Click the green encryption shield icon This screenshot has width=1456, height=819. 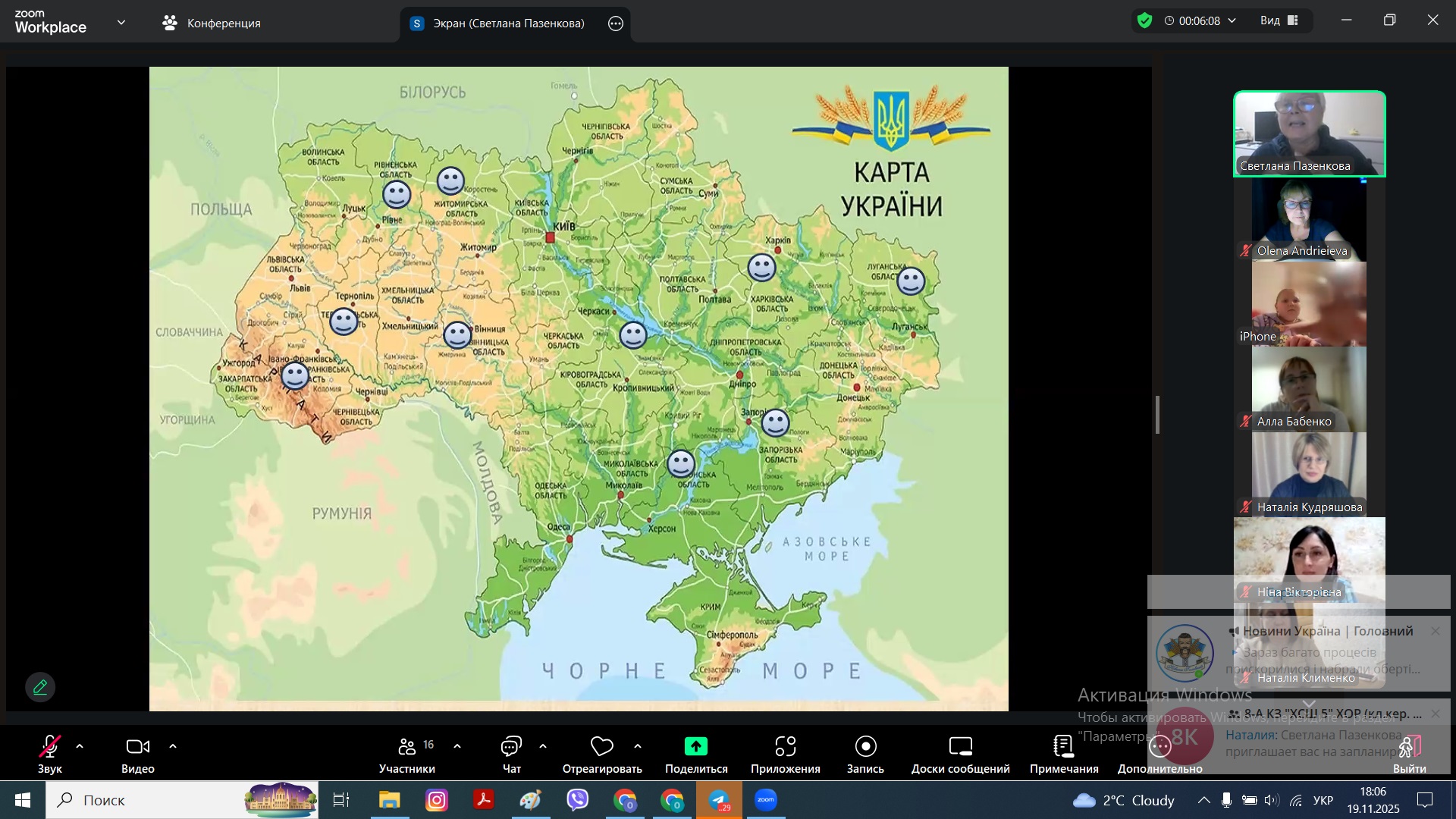coord(1145,20)
